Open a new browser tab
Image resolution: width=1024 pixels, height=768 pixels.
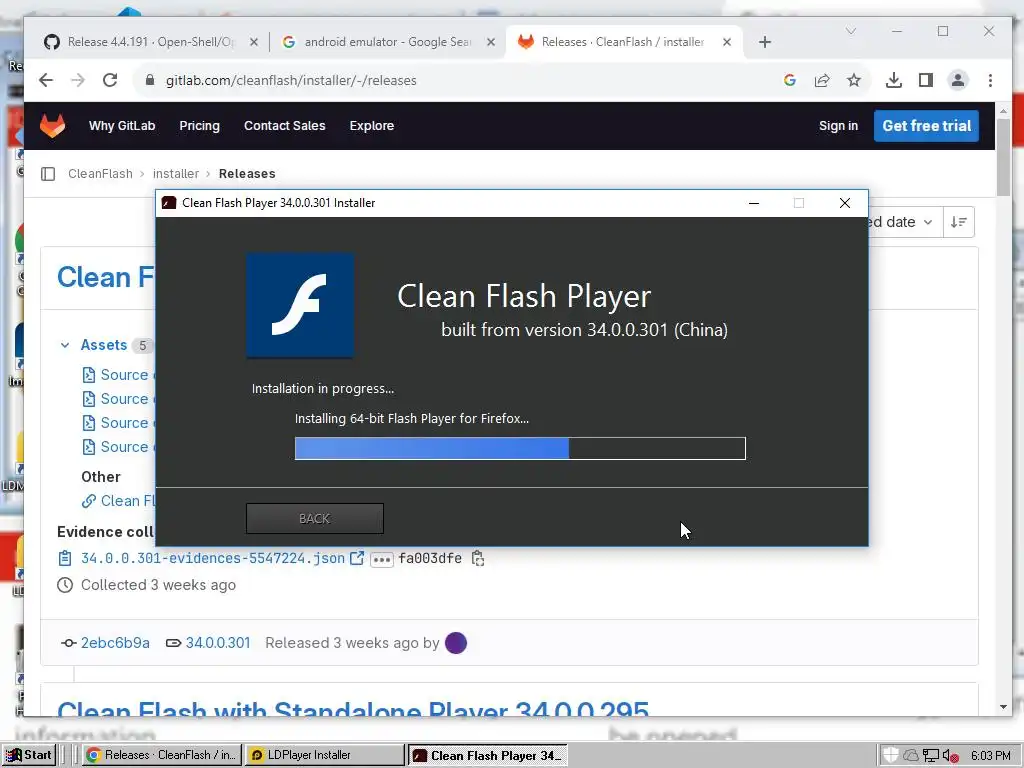click(x=765, y=42)
